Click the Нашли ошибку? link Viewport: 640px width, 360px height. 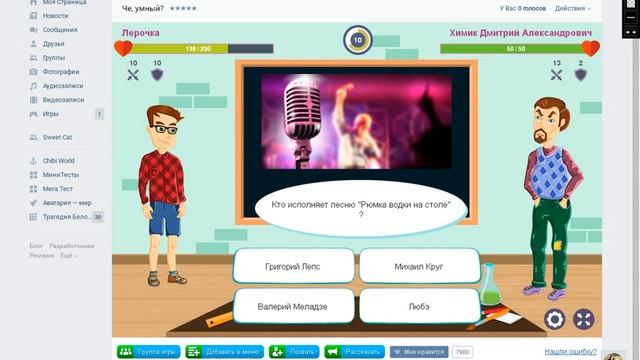pos(571,351)
